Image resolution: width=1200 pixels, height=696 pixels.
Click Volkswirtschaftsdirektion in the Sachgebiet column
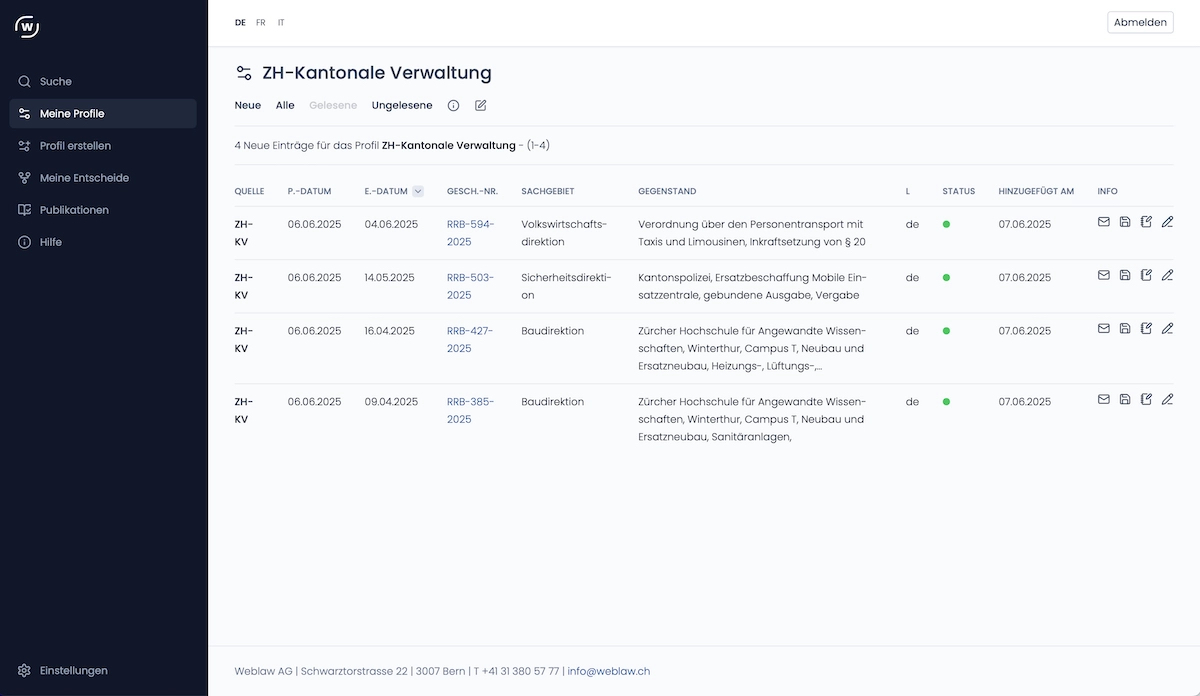pos(564,233)
